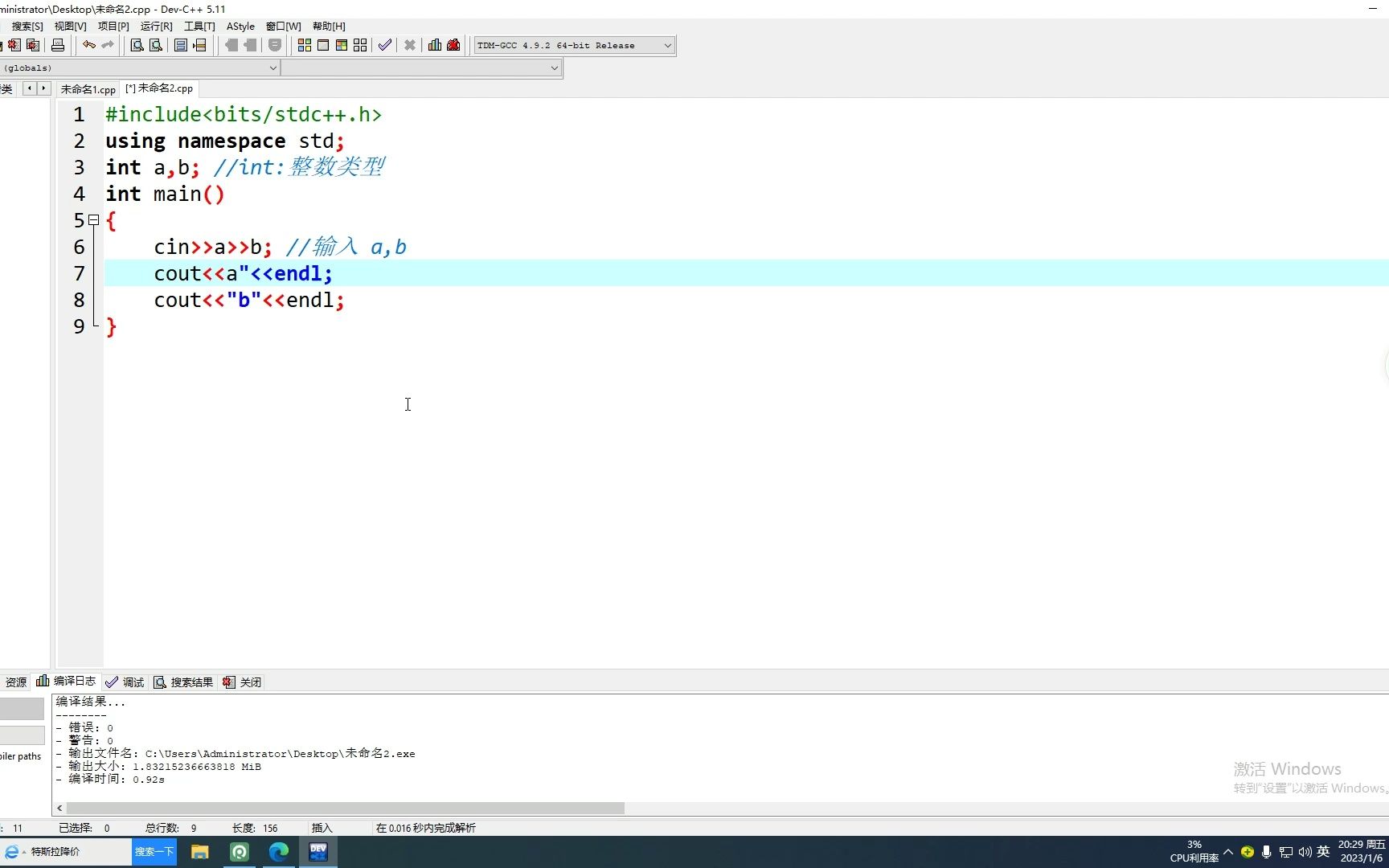Click the Find (magnifier) toolbar icon

click(137, 45)
